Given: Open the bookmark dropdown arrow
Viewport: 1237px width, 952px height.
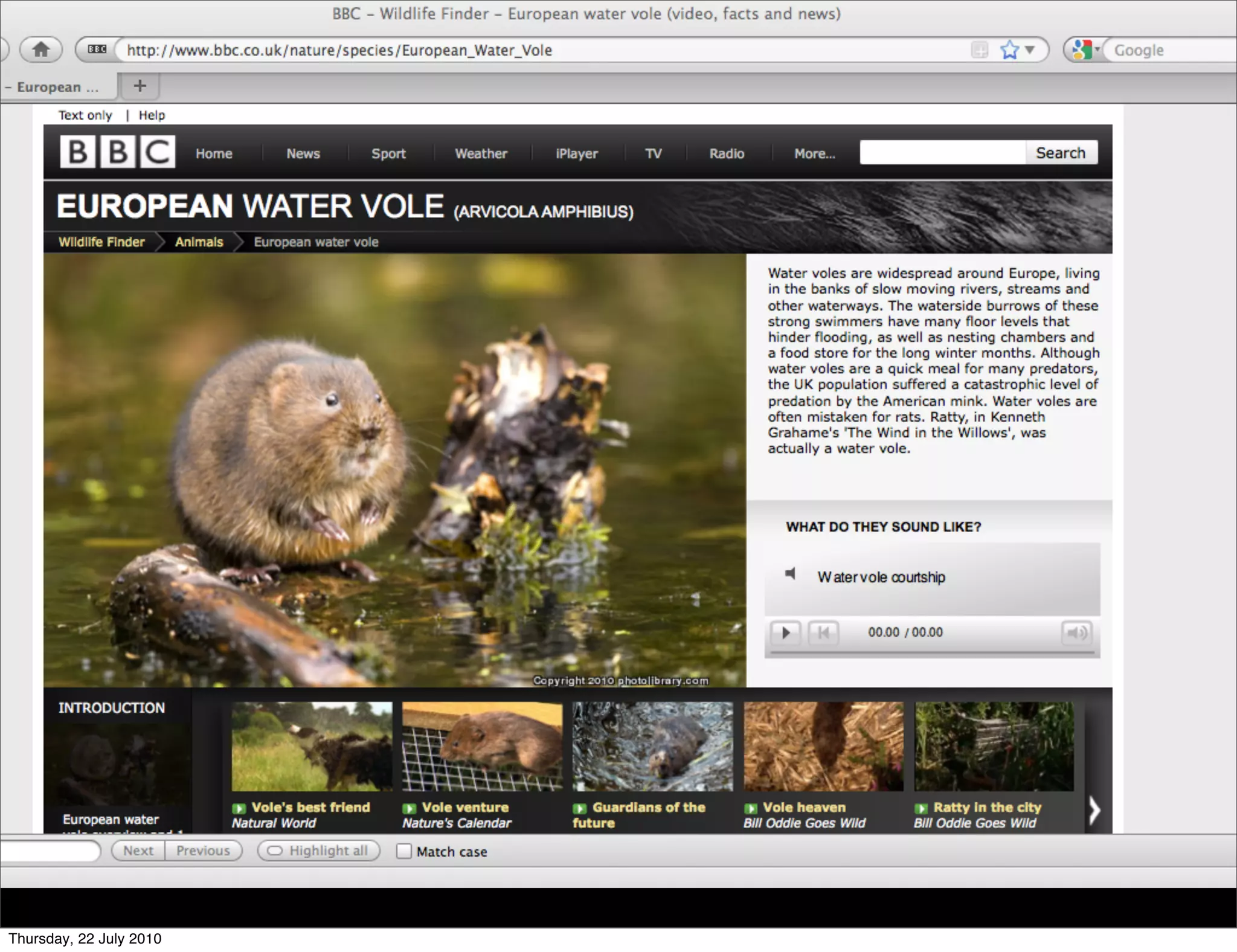Looking at the screenshot, I should (x=1030, y=50).
